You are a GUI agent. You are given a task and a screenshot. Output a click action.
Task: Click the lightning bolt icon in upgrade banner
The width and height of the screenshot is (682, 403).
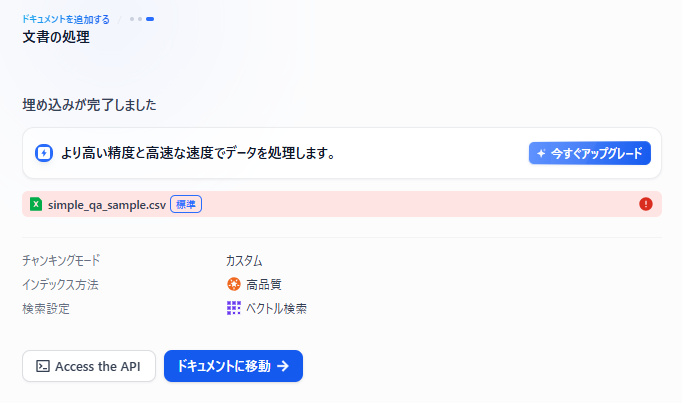[44, 153]
